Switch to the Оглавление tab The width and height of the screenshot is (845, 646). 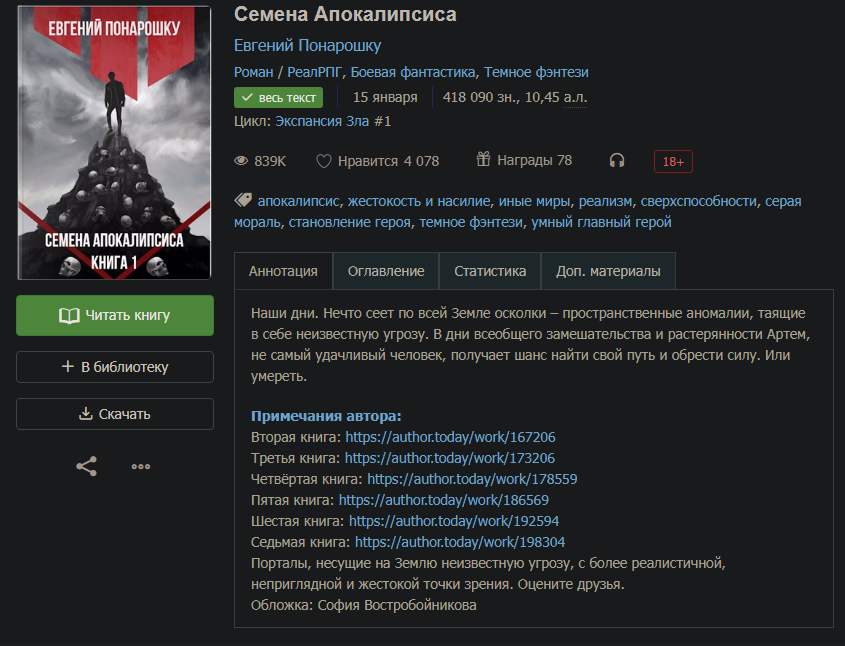386,271
